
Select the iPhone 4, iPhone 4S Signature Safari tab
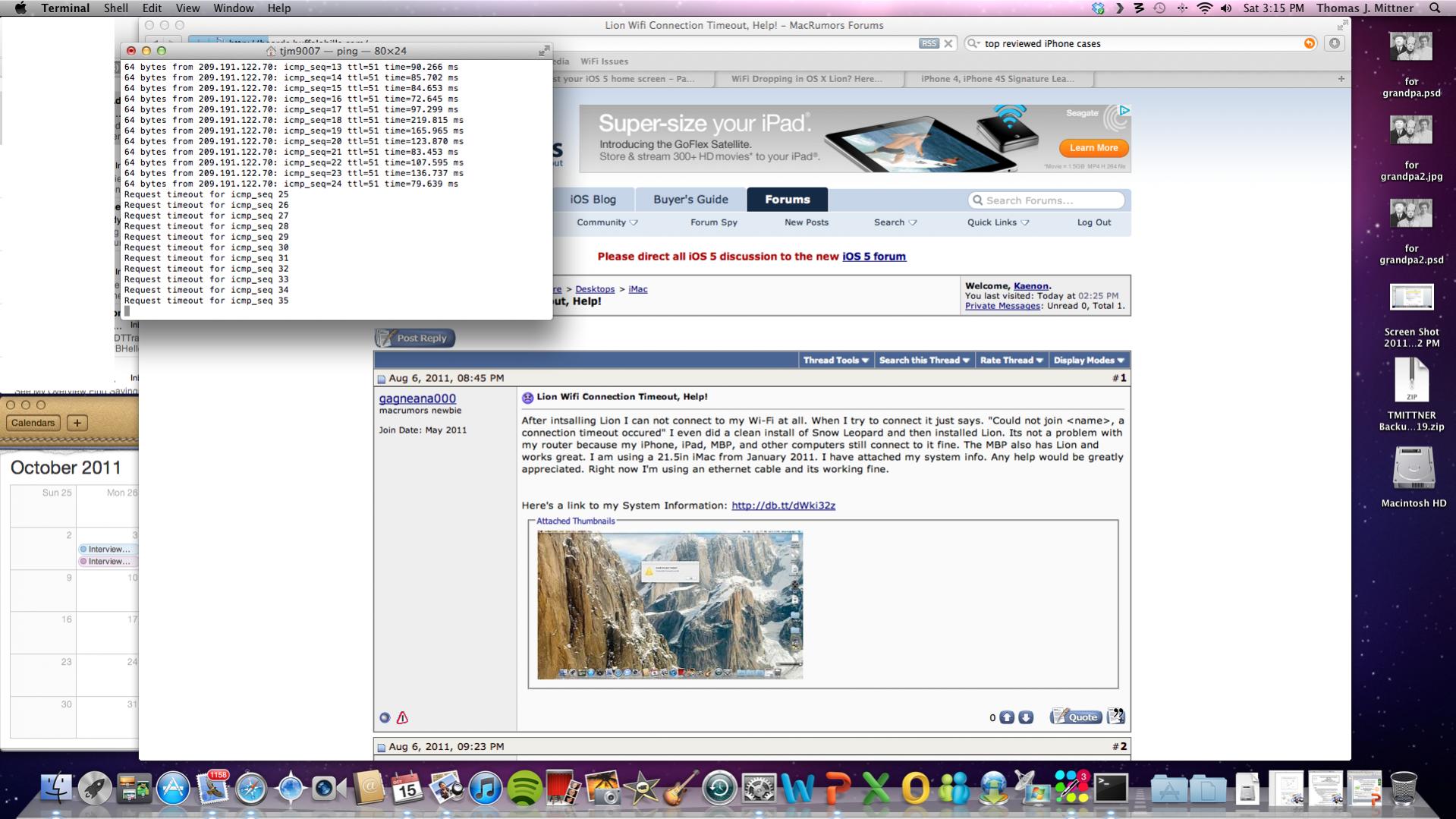pyautogui.click(x=999, y=79)
